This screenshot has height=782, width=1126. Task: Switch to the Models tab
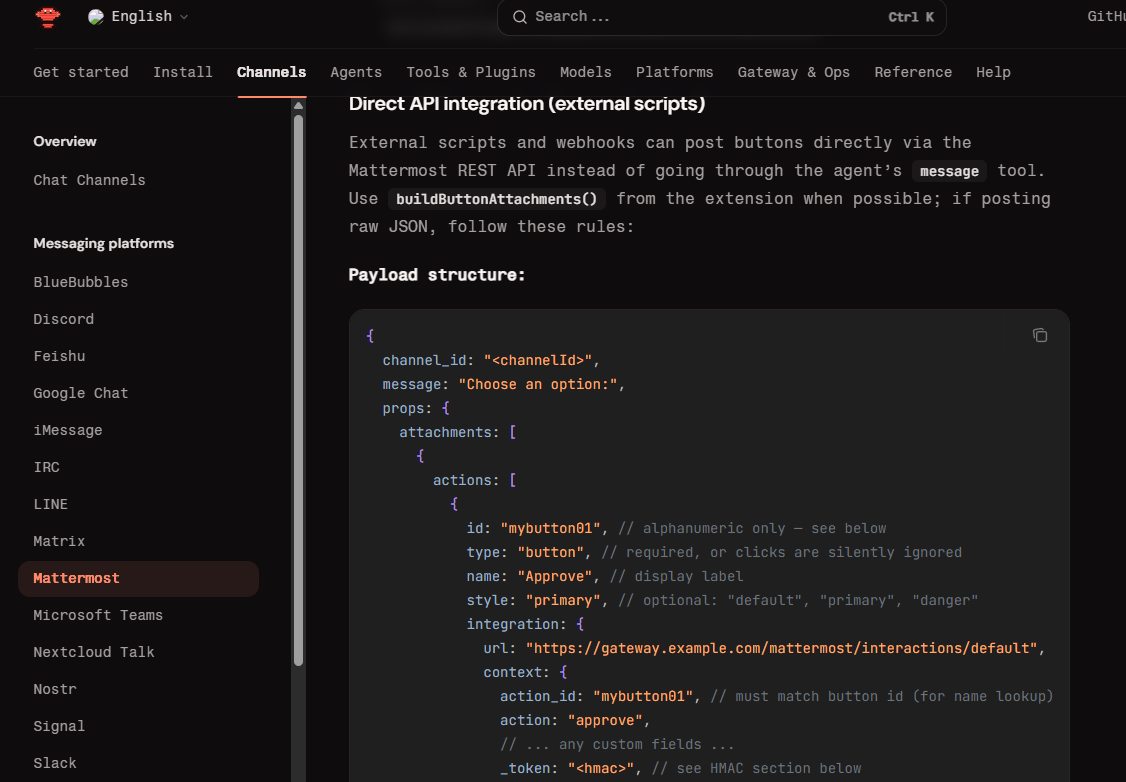pyautogui.click(x=586, y=72)
